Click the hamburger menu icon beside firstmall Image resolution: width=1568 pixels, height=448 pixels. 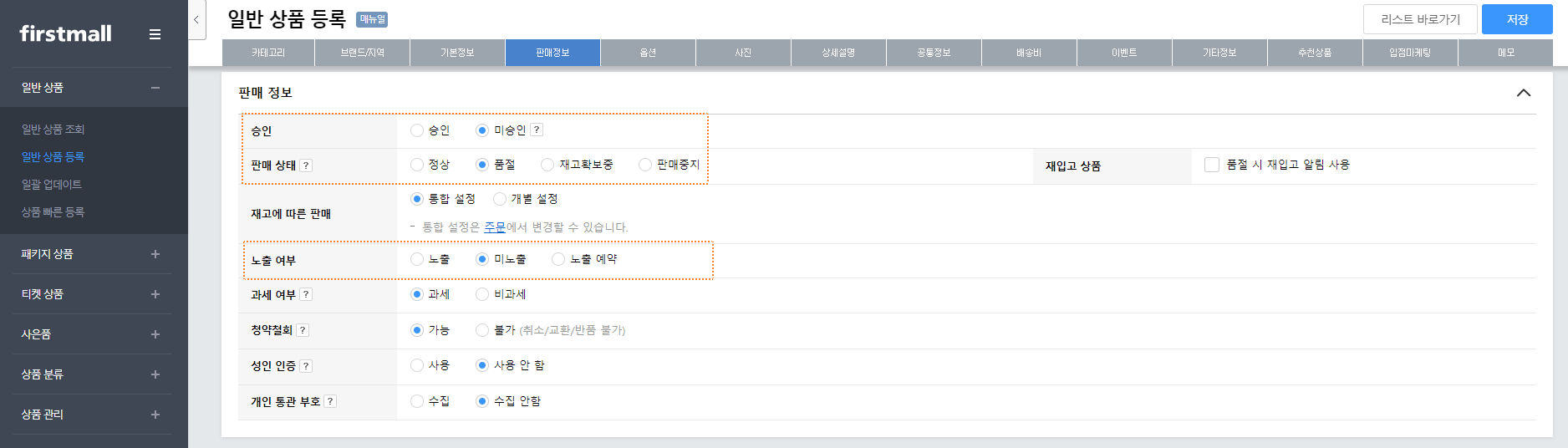pyautogui.click(x=155, y=34)
